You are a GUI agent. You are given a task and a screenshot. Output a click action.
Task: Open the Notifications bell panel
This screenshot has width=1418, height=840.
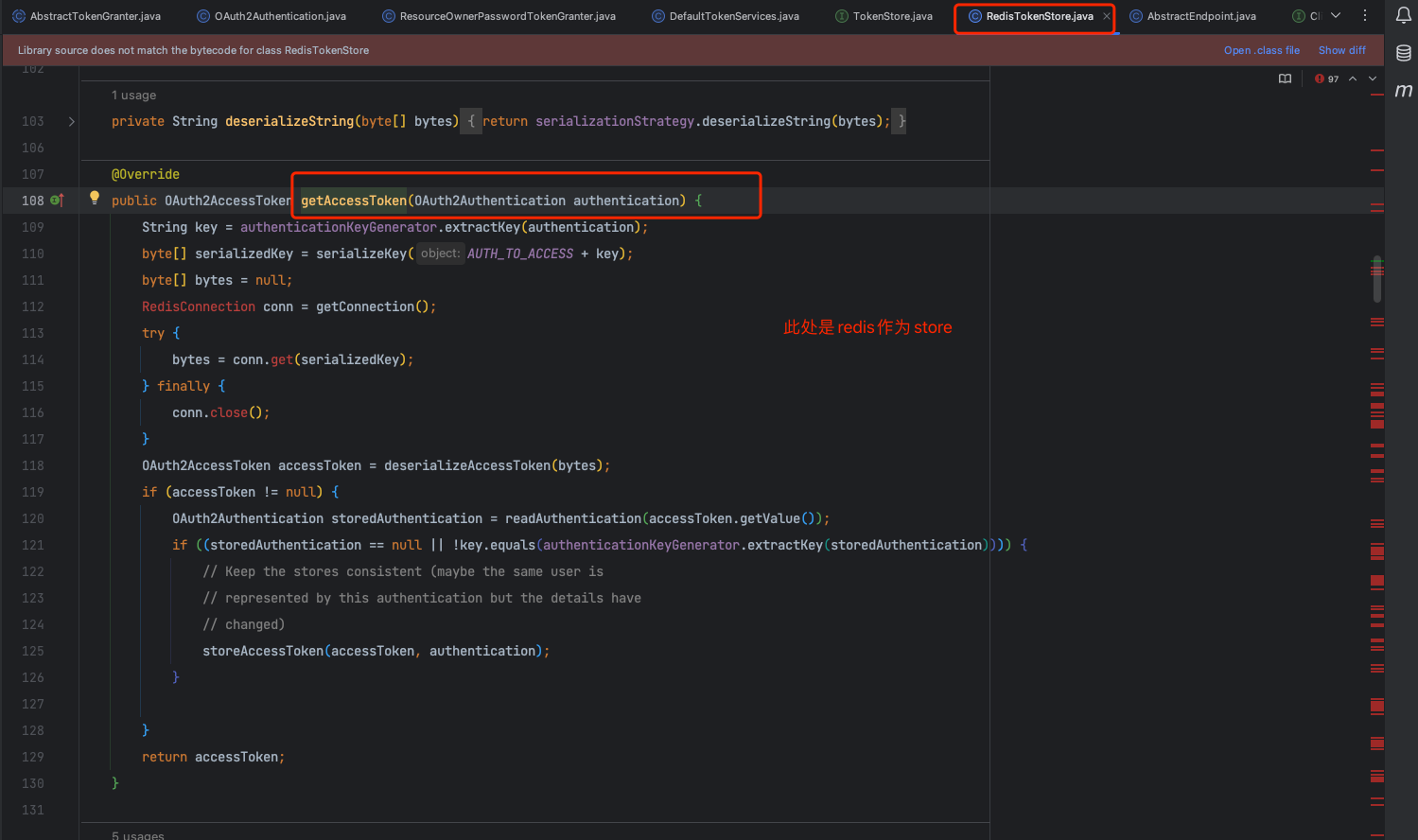click(x=1404, y=15)
